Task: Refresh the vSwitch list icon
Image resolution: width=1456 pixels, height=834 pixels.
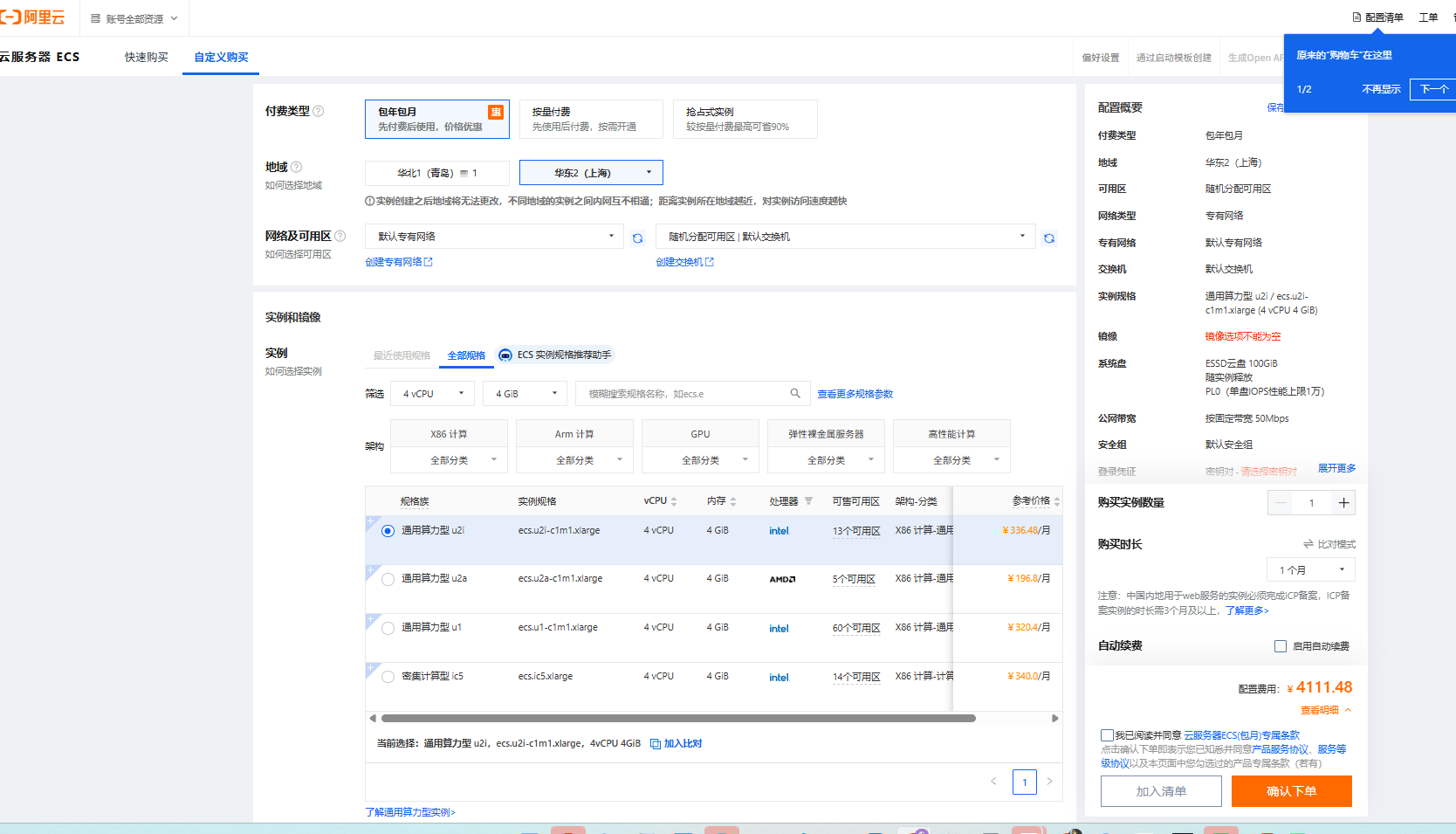Action: click(x=1048, y=238)
